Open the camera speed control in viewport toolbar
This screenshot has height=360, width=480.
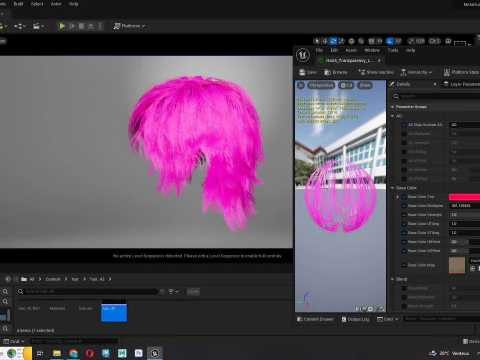434,41
